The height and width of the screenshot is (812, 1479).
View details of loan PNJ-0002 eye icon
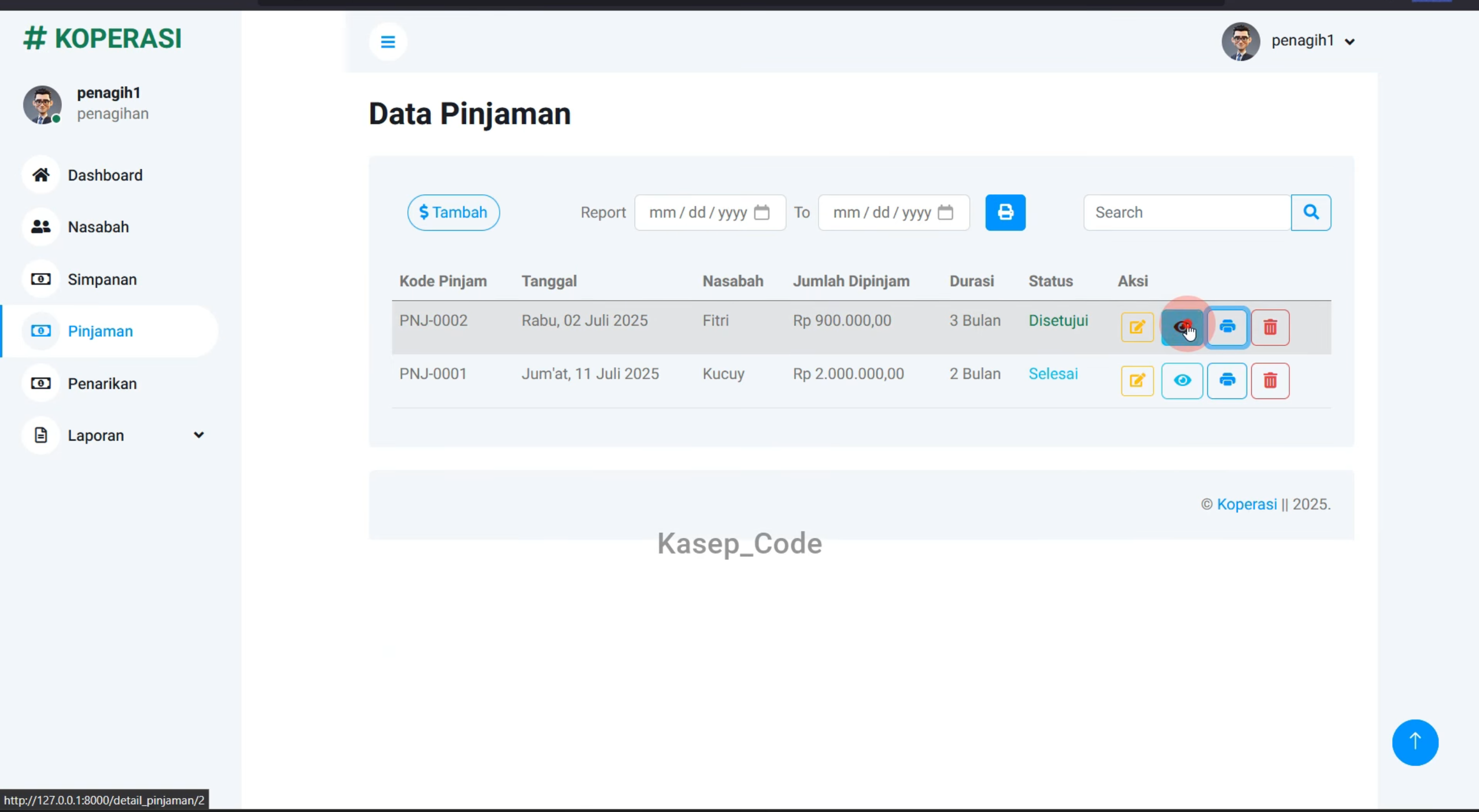click(x=1182, y=327)
